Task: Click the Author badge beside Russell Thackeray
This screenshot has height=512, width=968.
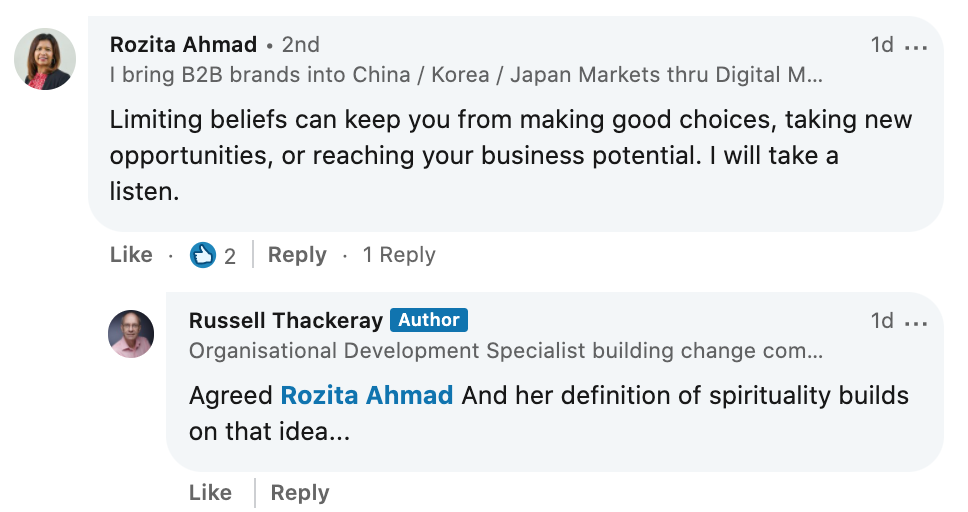Action: [429, 320]
